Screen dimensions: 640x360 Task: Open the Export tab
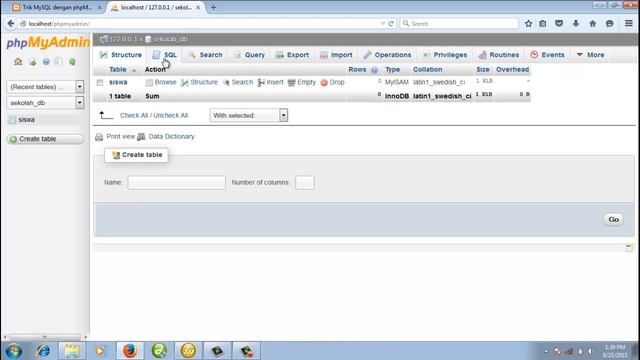click(x=292, y=55)
